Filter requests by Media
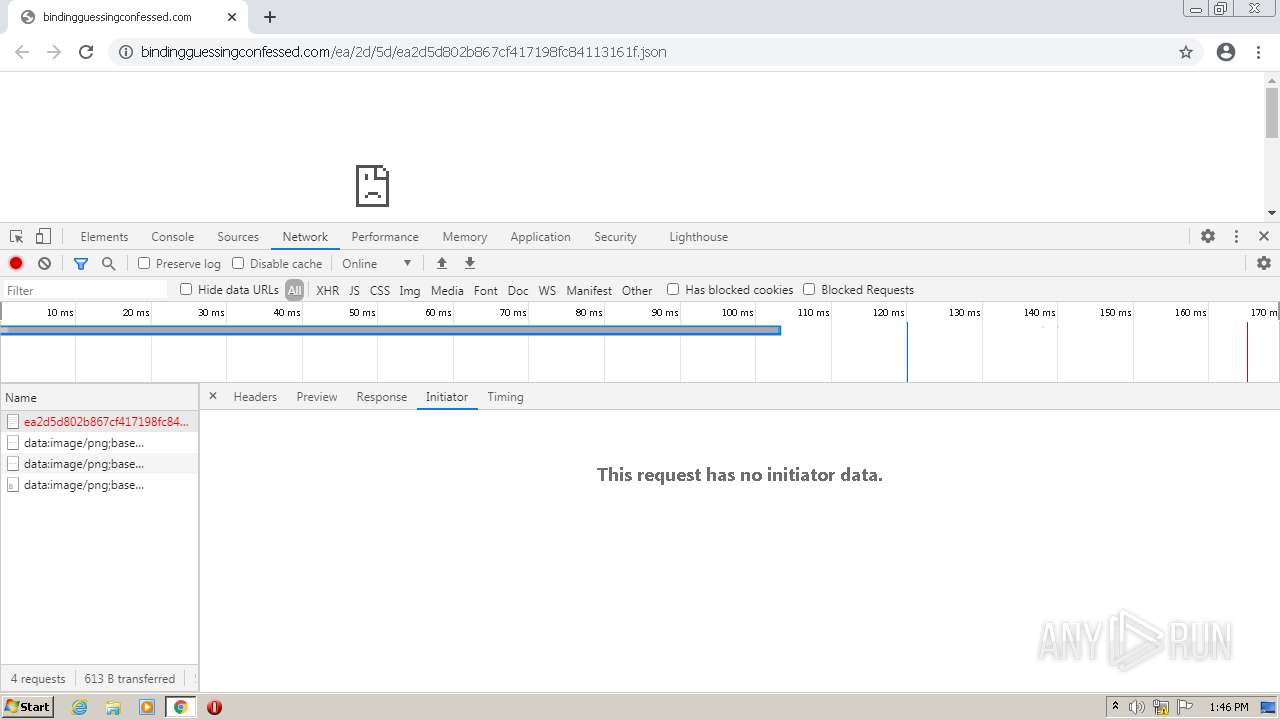The image size is (1280, 720). [x=447, y=290]
